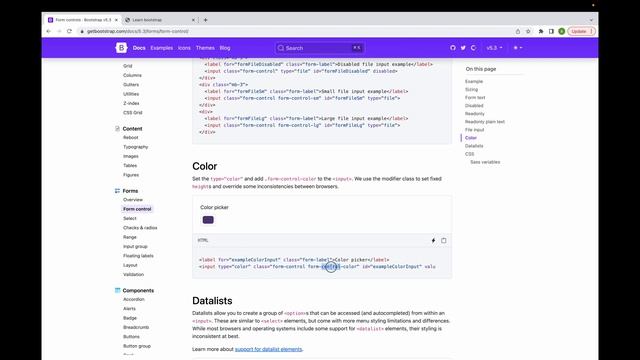Open the Range sidebar link
640x360 pixels.
[x=130, y=237]
